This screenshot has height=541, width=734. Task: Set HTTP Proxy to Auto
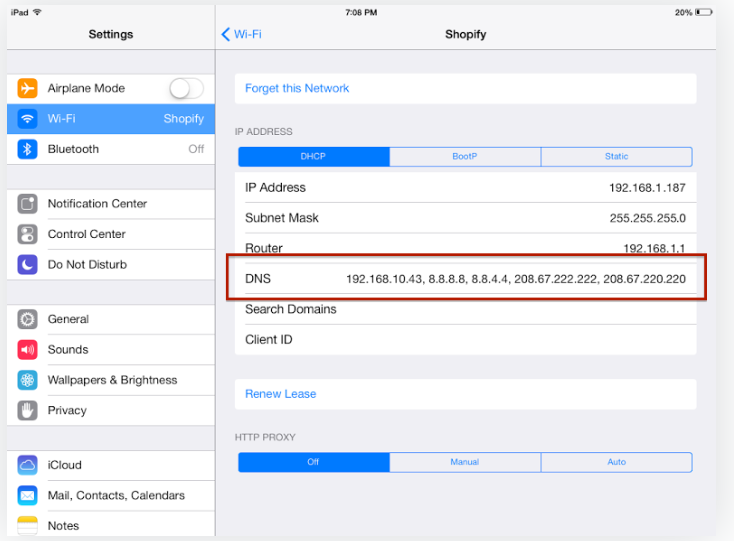[x=617, y=462]
